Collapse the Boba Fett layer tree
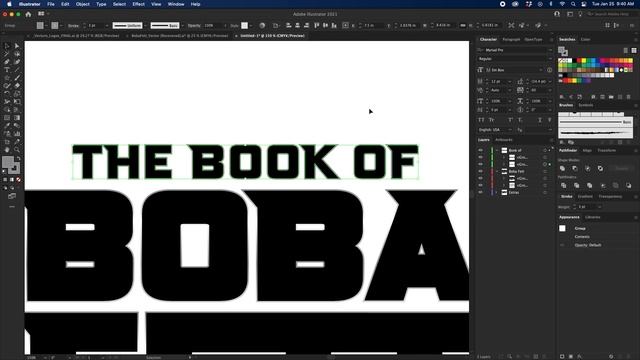This screenshot has height=360, width=640. (x=497, y=171)
